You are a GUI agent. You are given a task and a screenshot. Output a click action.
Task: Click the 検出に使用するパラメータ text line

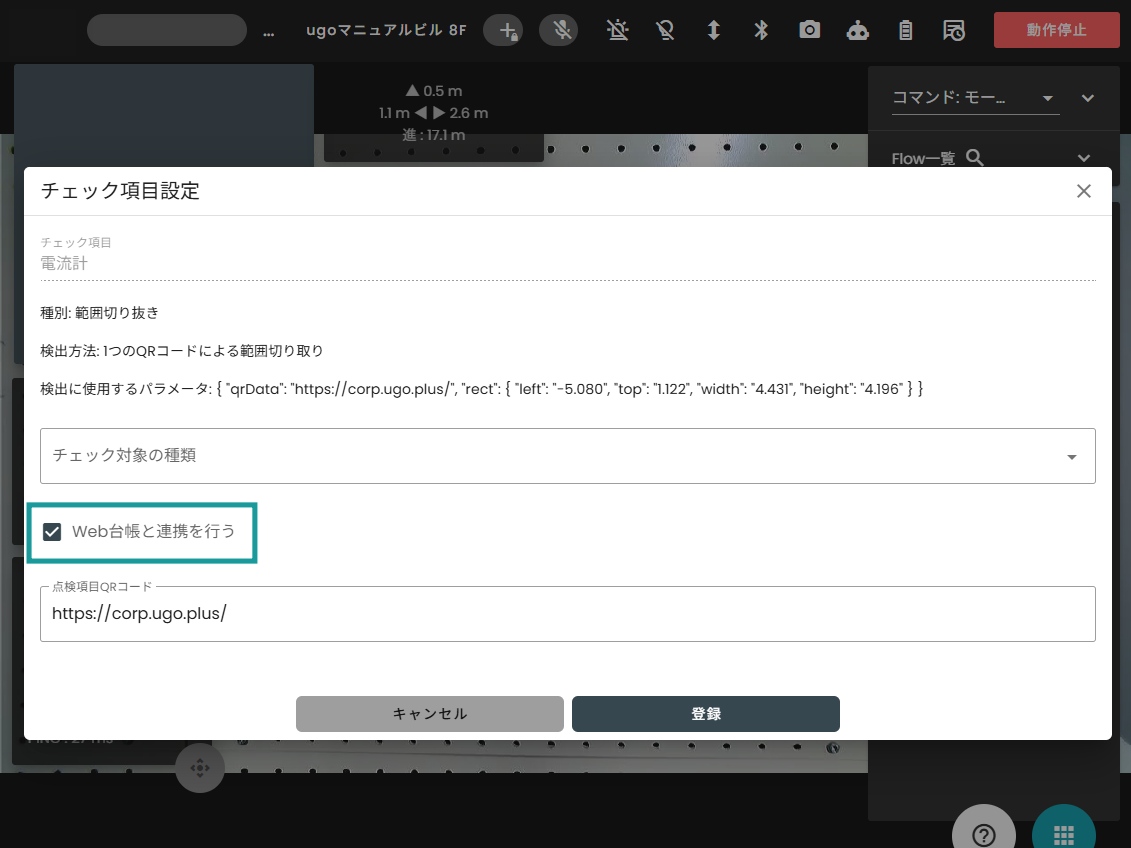point(482,389)
